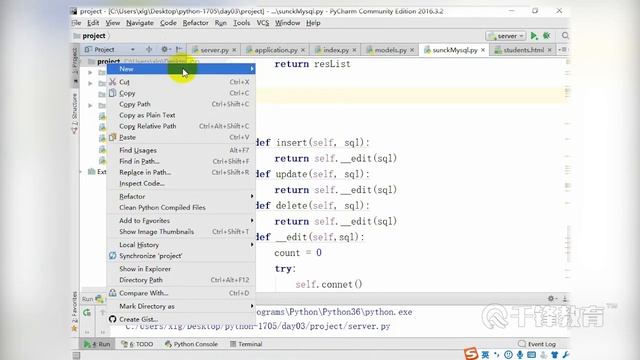Click the microphone icon in IME bar
Image resolution: width=640 pixels, height=360 pixels.
click(520, 355)
